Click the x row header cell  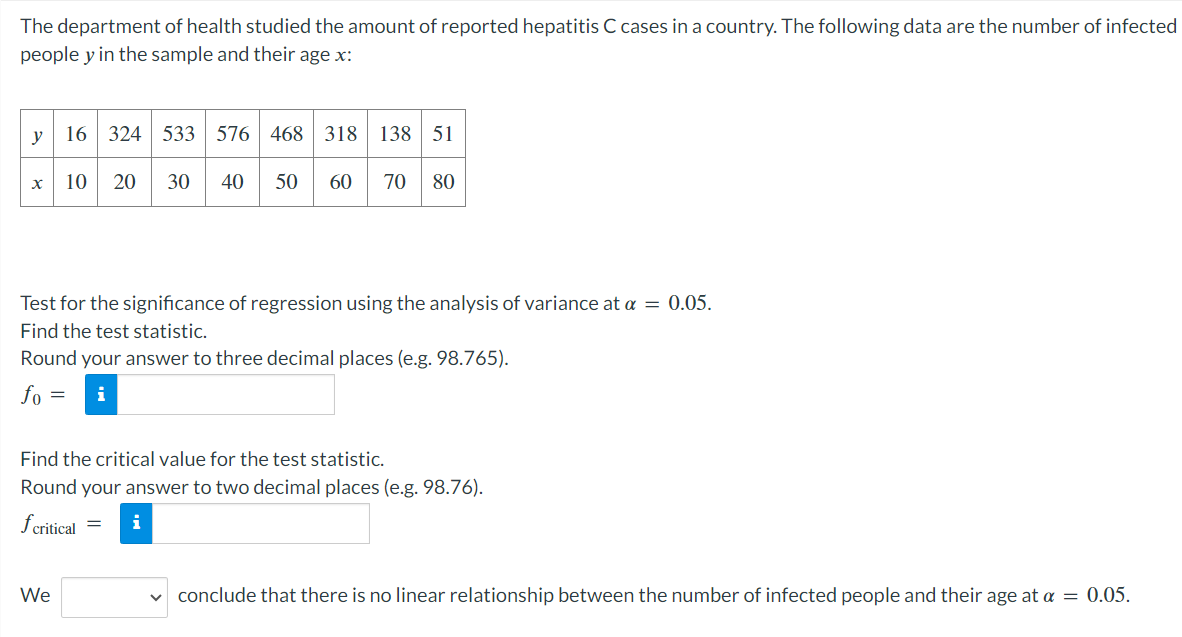pos(37,182)
